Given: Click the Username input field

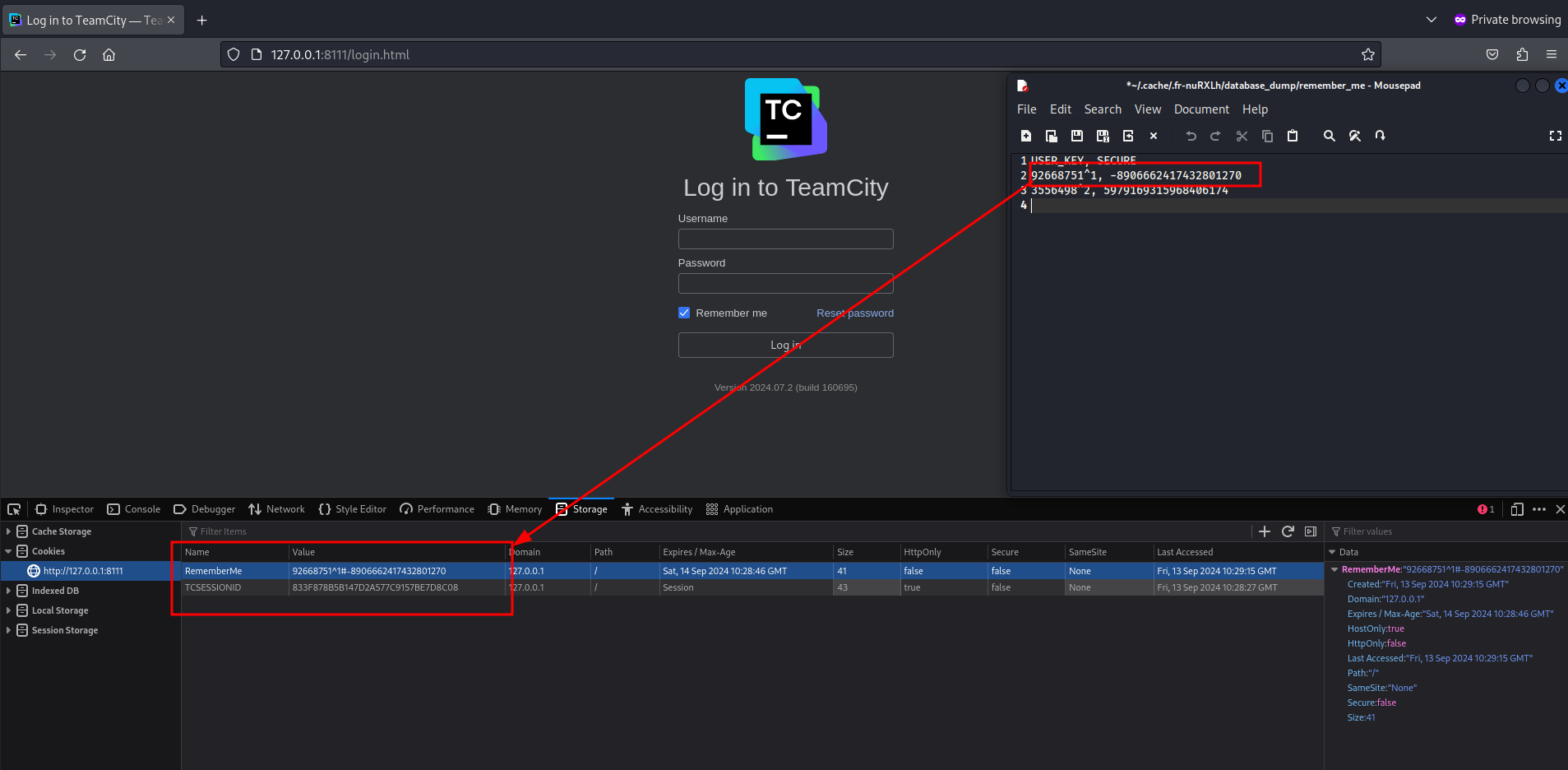Looking at the screenshot, I should point(786,239).
